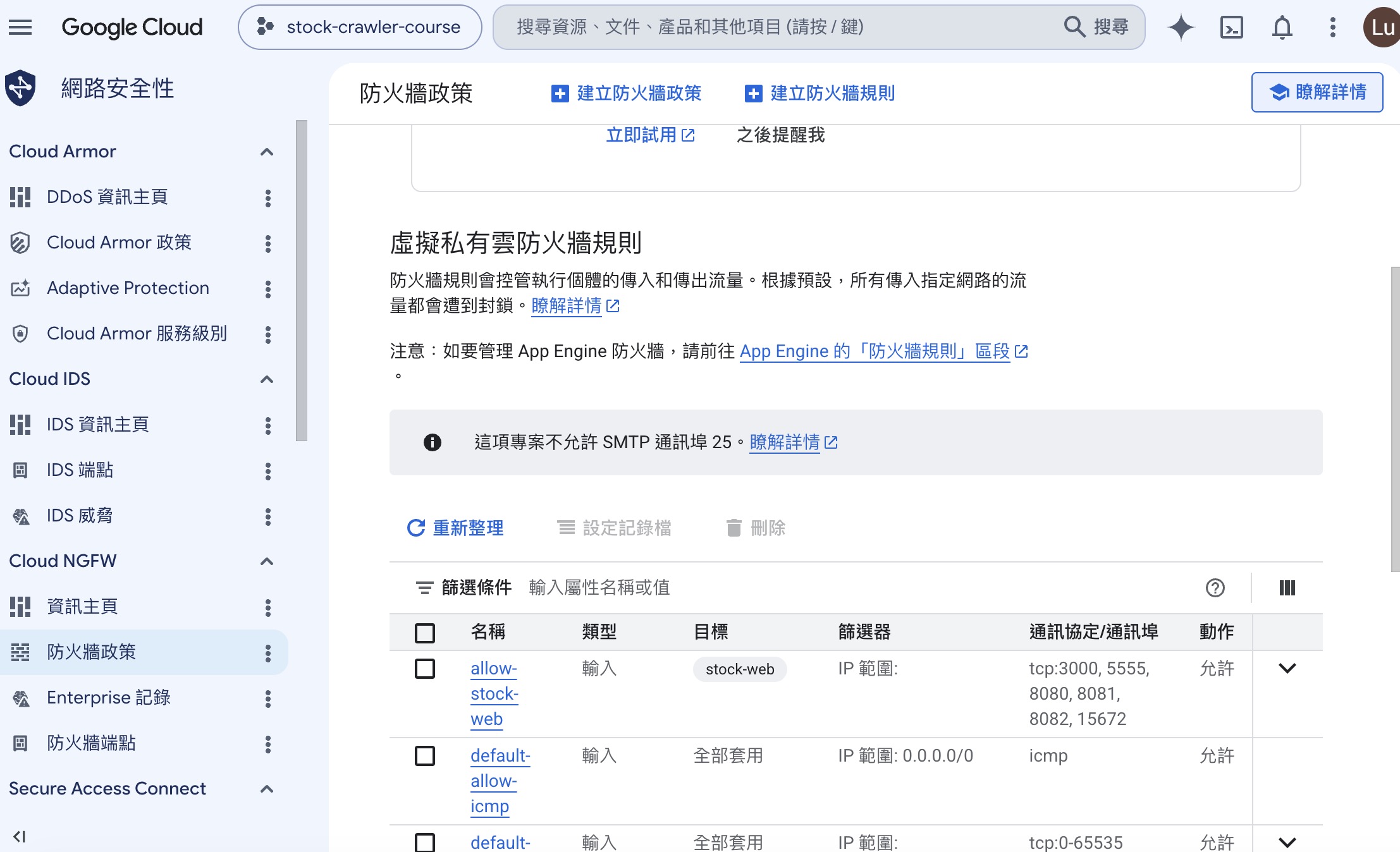Check the default-allow-icmp rule checkbox
1400x852 pixels.
pyautogui.click(x=425, y=755)
